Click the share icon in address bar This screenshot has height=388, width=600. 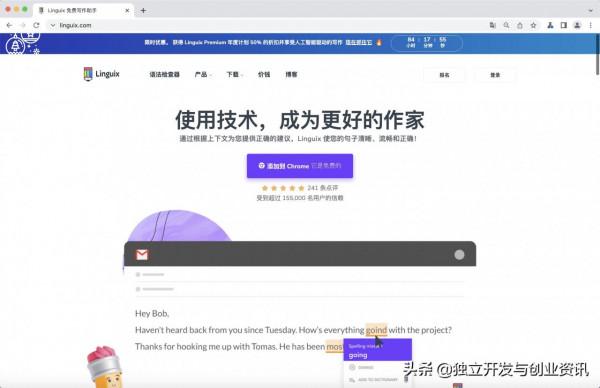point(520,25)
